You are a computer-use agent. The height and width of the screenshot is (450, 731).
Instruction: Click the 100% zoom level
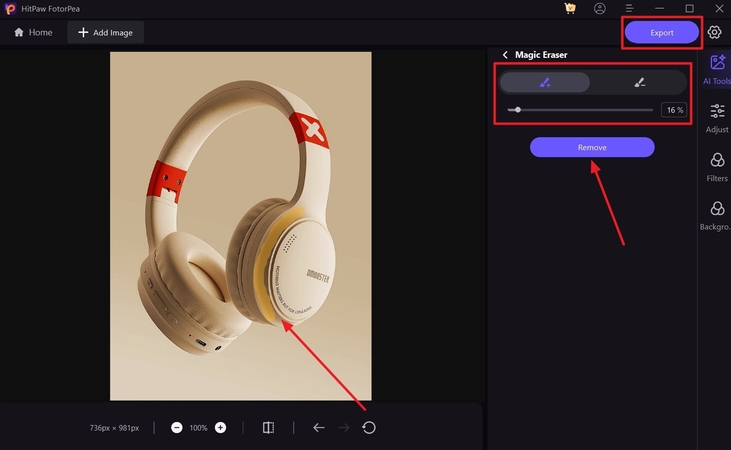click(199, 428)
